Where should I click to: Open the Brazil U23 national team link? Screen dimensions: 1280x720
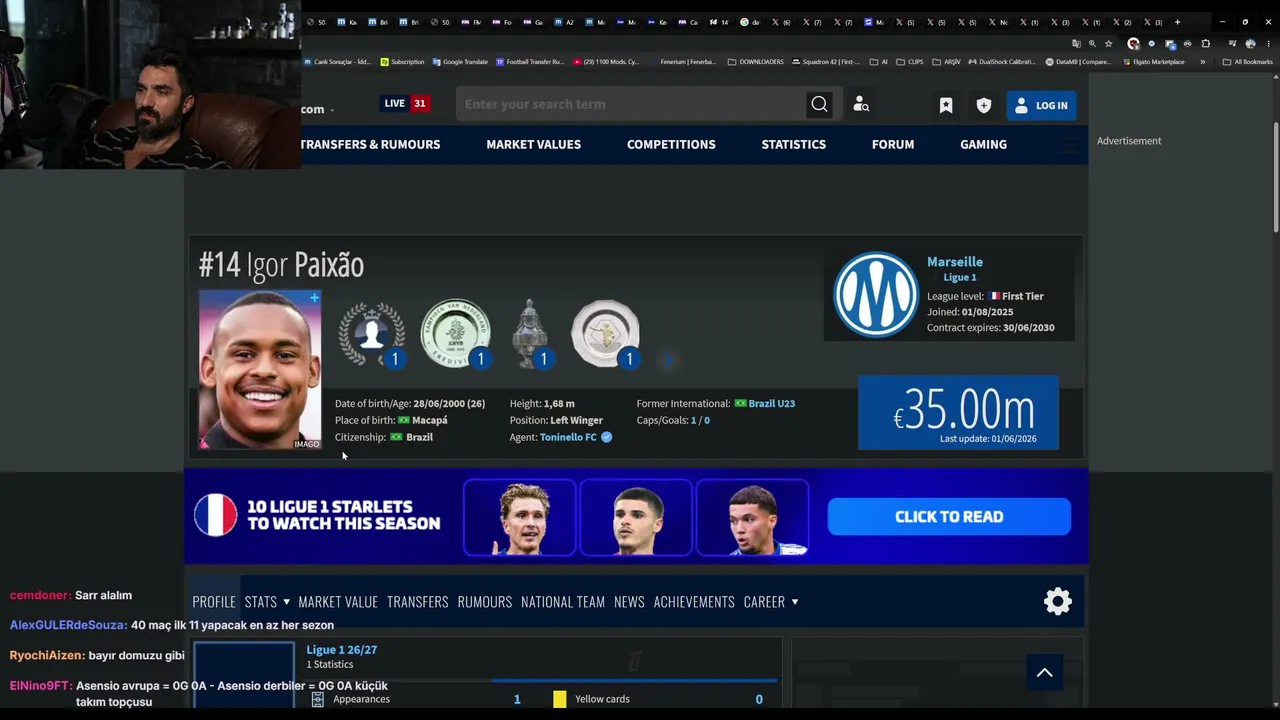point(771,404)
